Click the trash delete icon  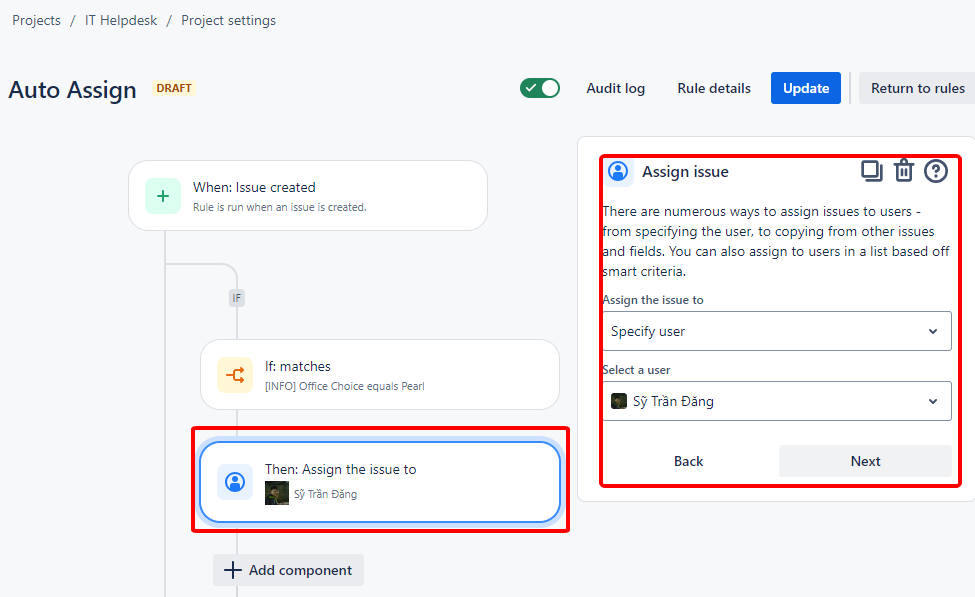tap(904, 171)
